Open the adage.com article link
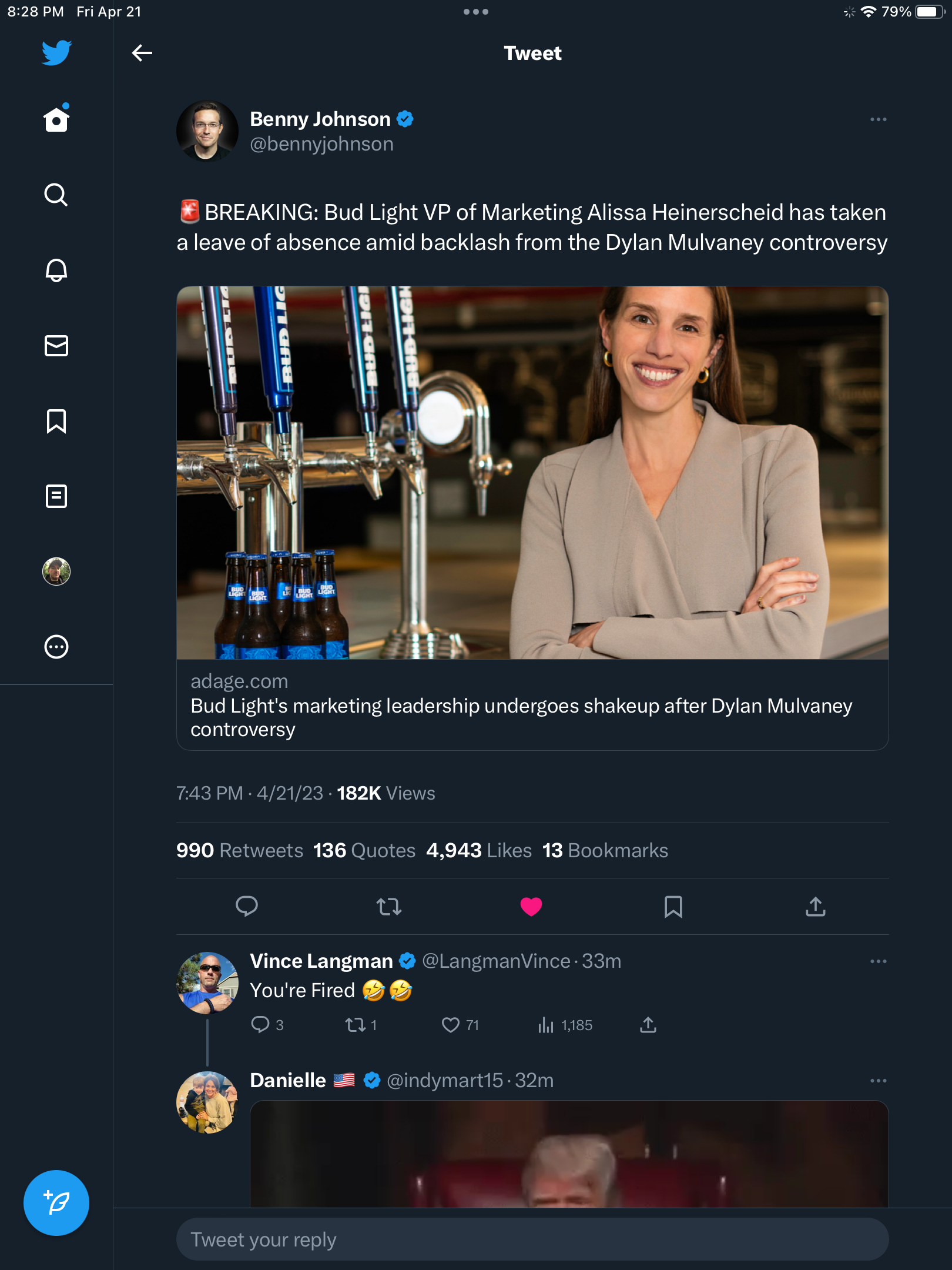Viewport: 952px width, 1270px height. pyautogui.click(x=532, y=705)
